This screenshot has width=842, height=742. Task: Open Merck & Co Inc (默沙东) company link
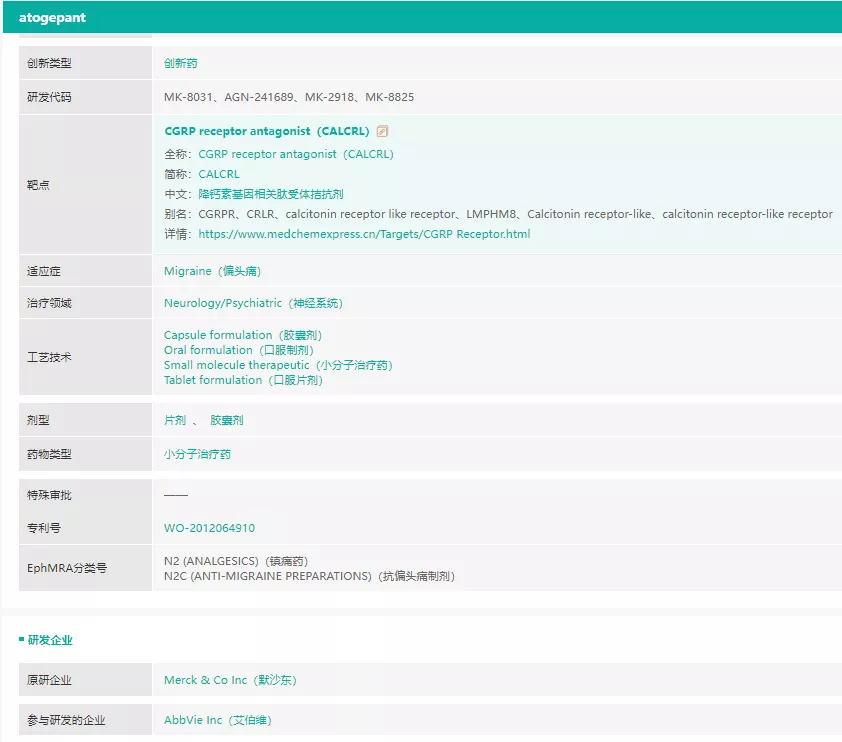pos(230,680)
